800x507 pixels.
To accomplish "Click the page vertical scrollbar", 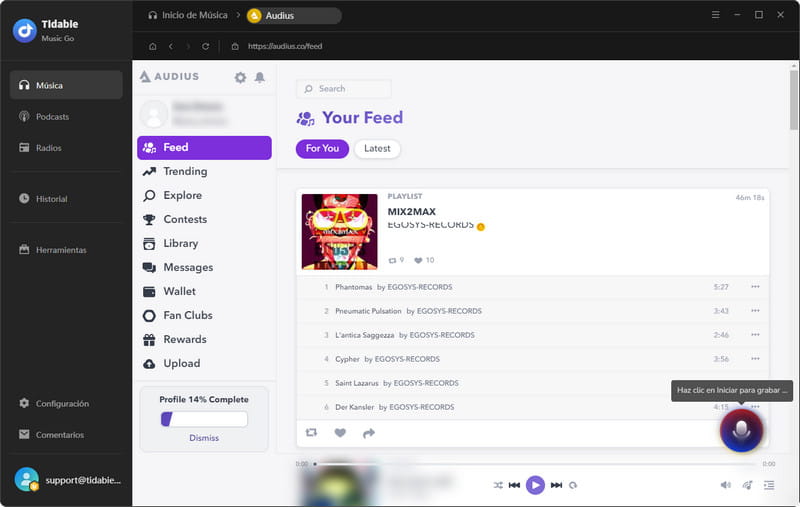I will [x=793, y=100].
